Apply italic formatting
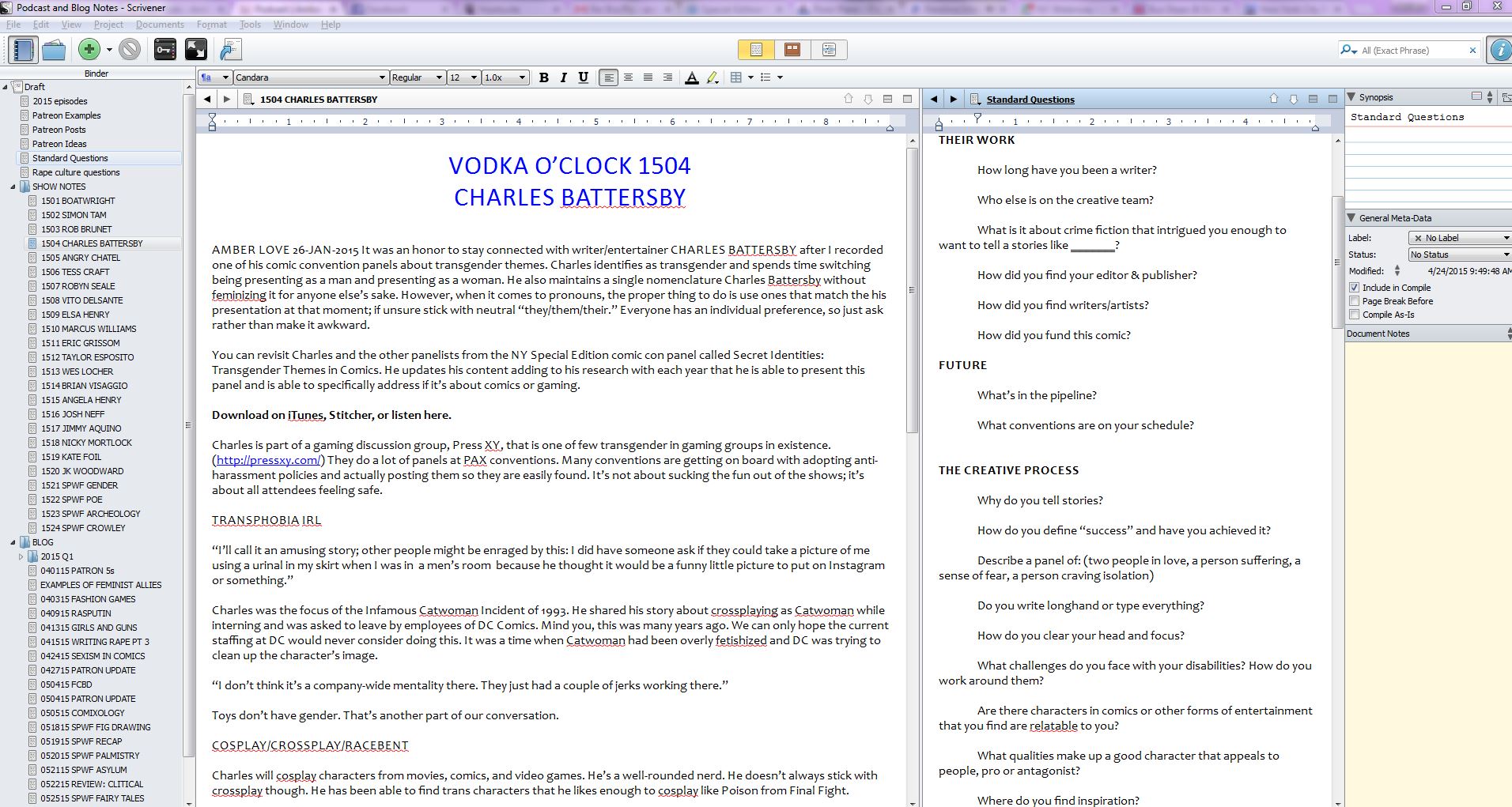Screen dimensions: 1512x807 563,77
